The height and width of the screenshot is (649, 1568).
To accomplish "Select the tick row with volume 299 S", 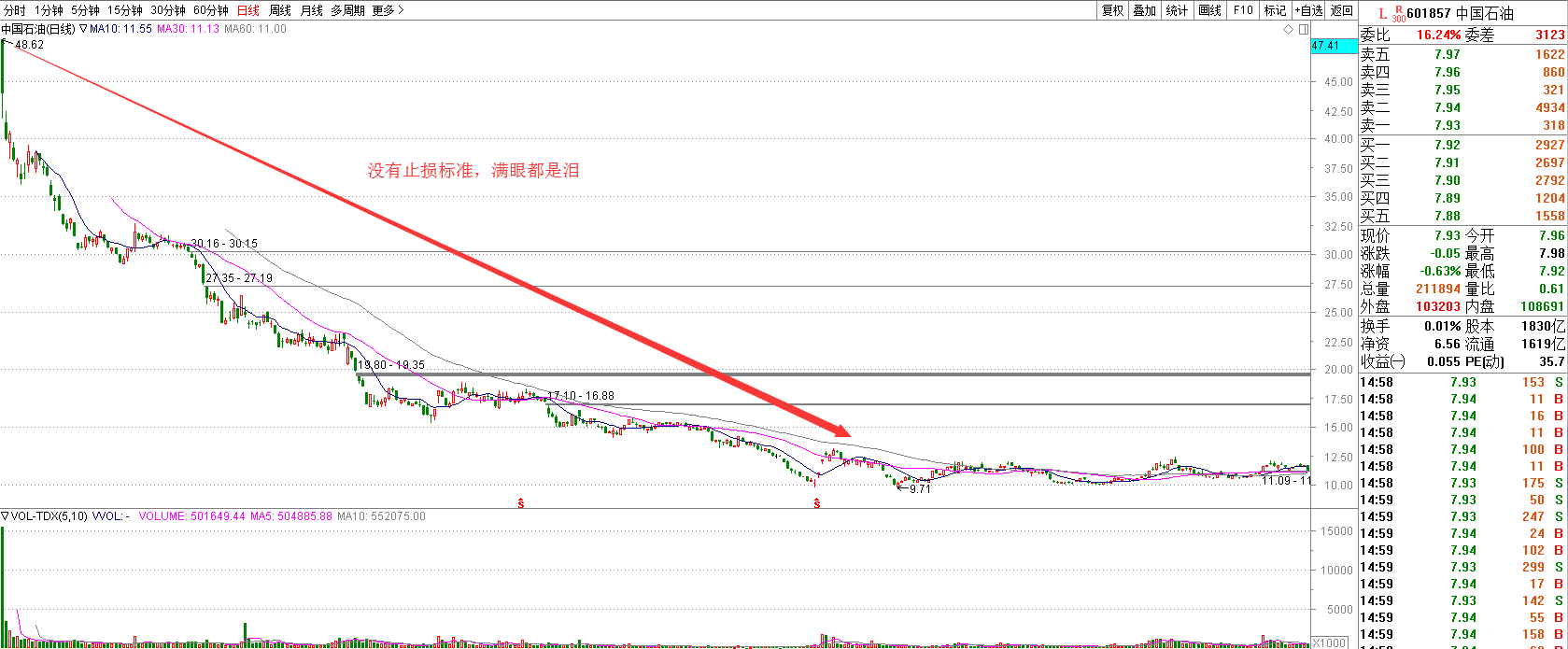I will (x=1462, y=567).
